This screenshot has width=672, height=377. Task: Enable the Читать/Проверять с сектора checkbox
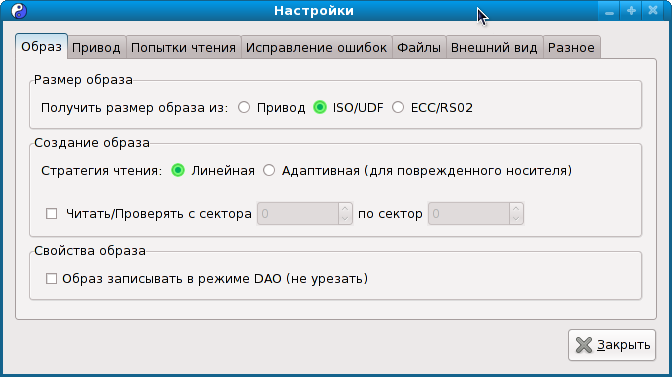click(x=51, y=213)
